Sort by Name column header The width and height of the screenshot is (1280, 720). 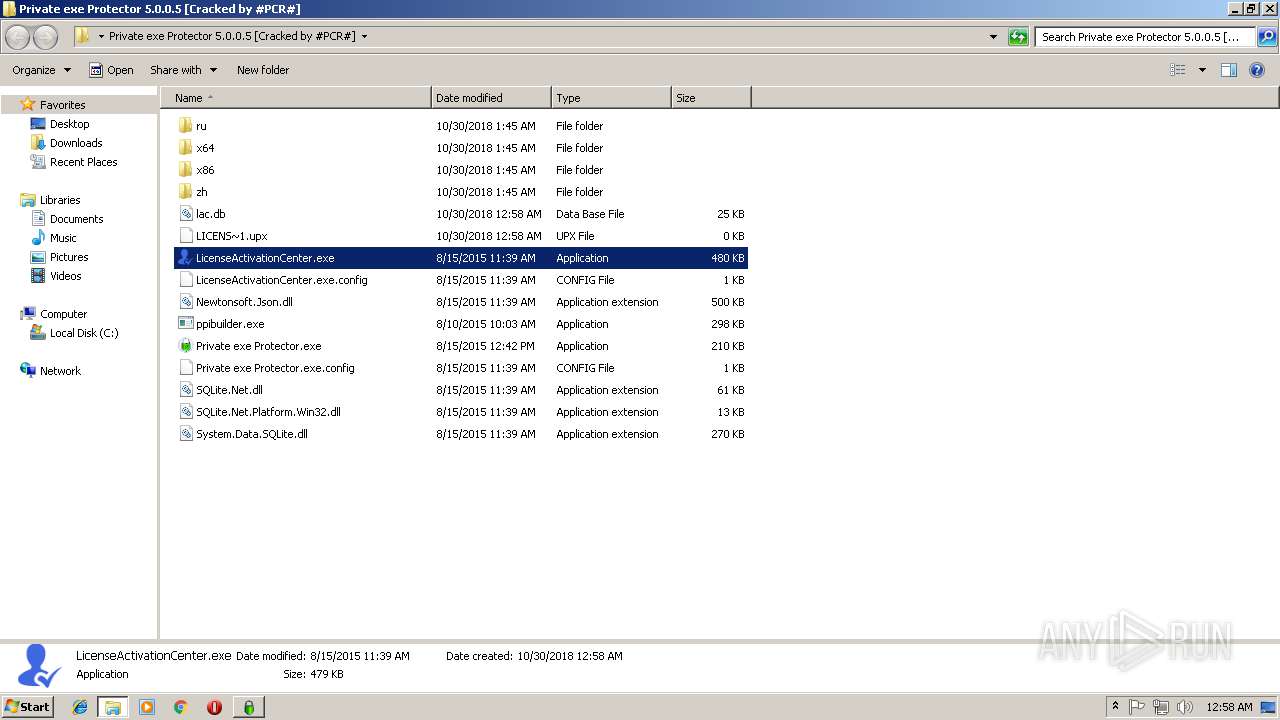click(295, 98)
